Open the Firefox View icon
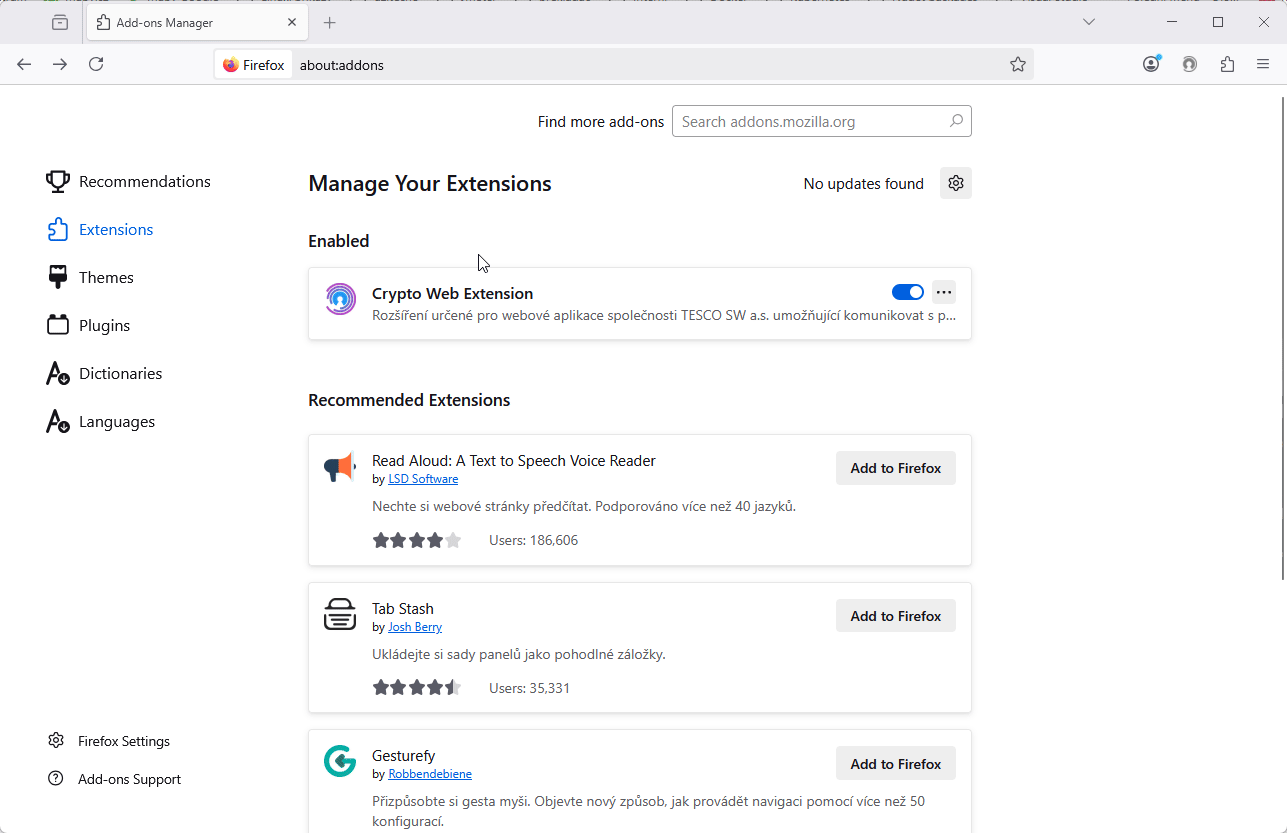Viewport: 1287px width, 833px height. [60, 22]
